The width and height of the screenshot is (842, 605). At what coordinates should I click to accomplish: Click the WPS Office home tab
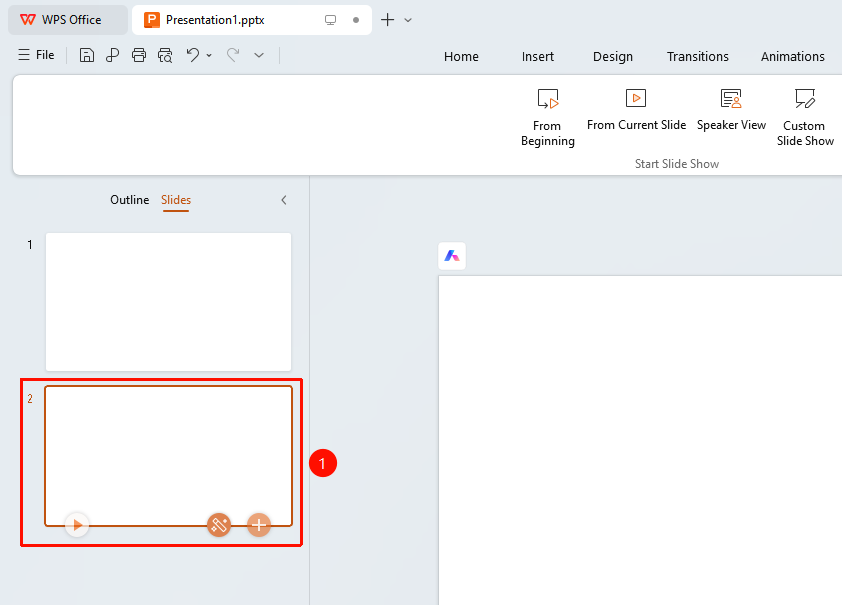68,20
